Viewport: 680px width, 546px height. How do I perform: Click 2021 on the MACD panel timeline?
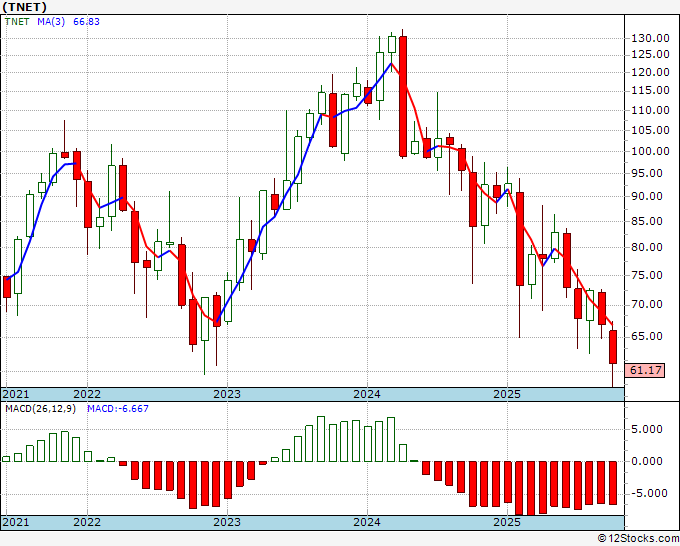(x=16, y=522)
